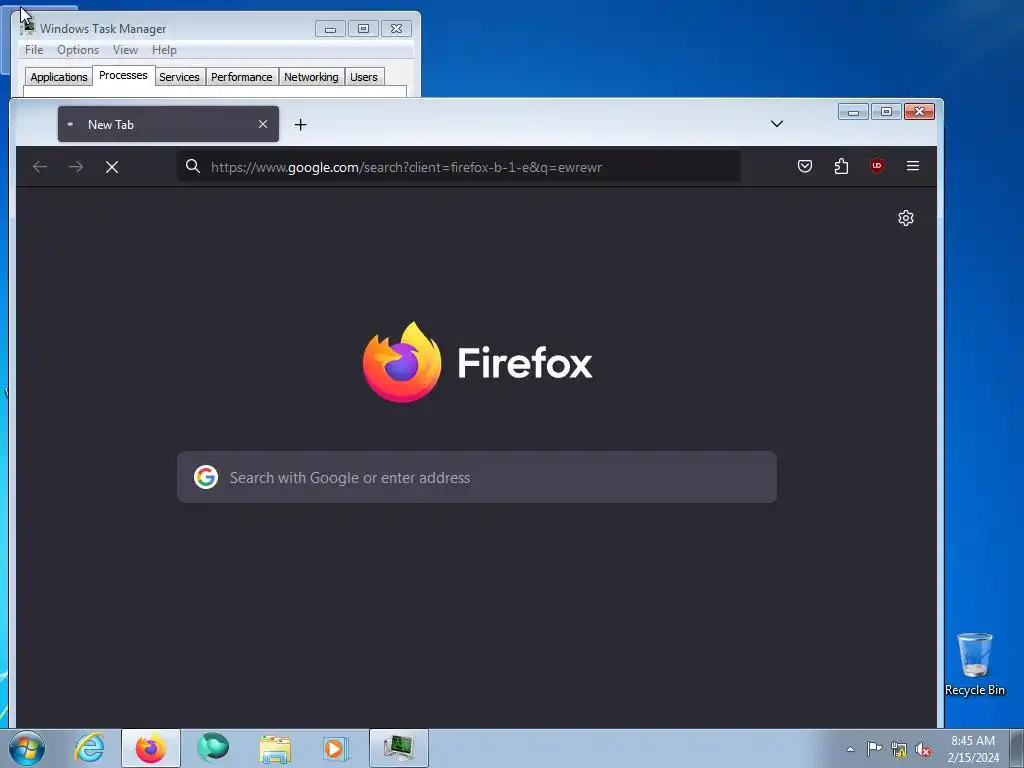Close the Firefox window
Image resolution: width=1024 pixels, height=768 pixels.
coord(920,112)
